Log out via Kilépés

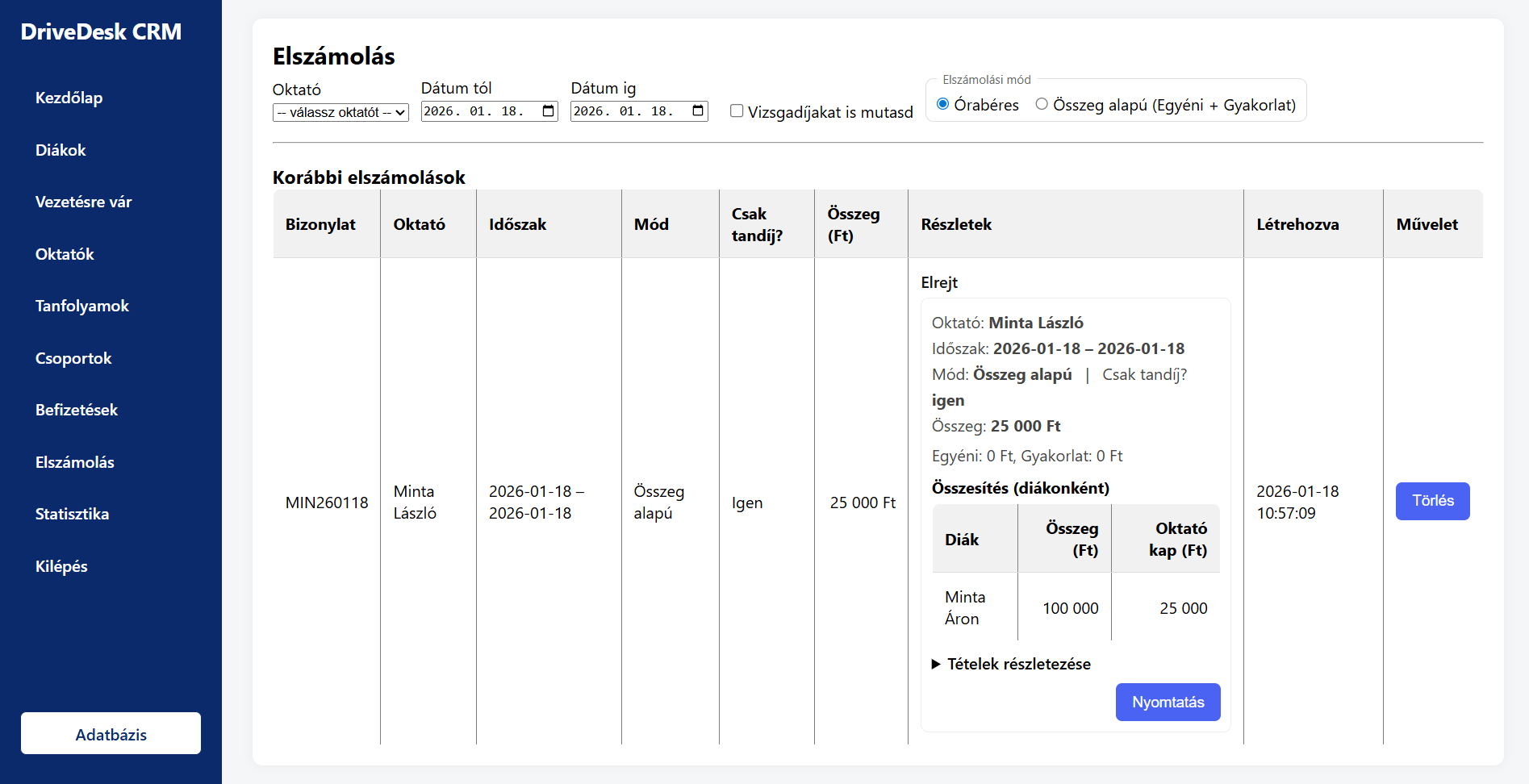(61, 566)
